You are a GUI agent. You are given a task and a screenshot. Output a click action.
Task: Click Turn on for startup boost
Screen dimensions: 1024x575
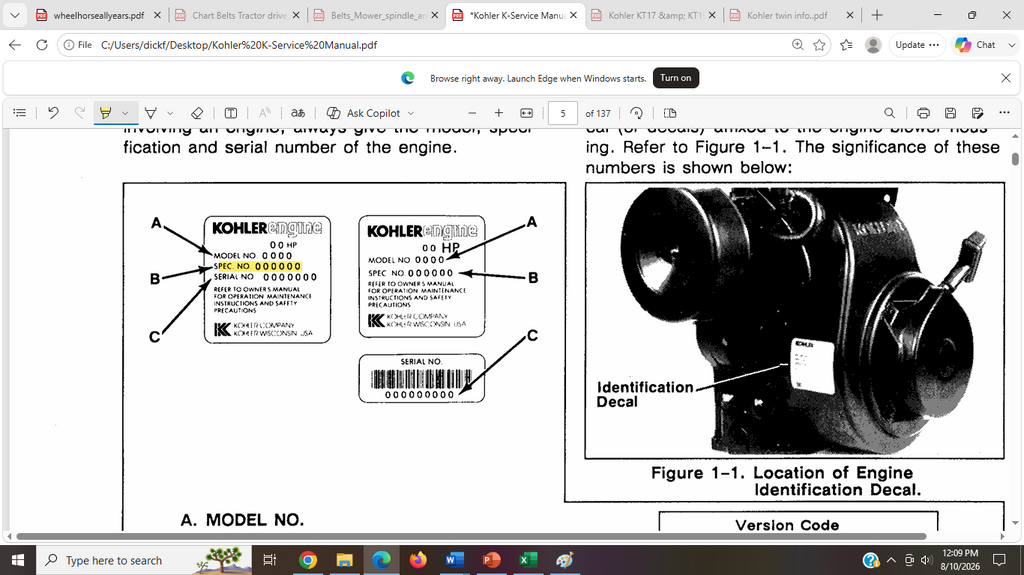tap(675, 78)
